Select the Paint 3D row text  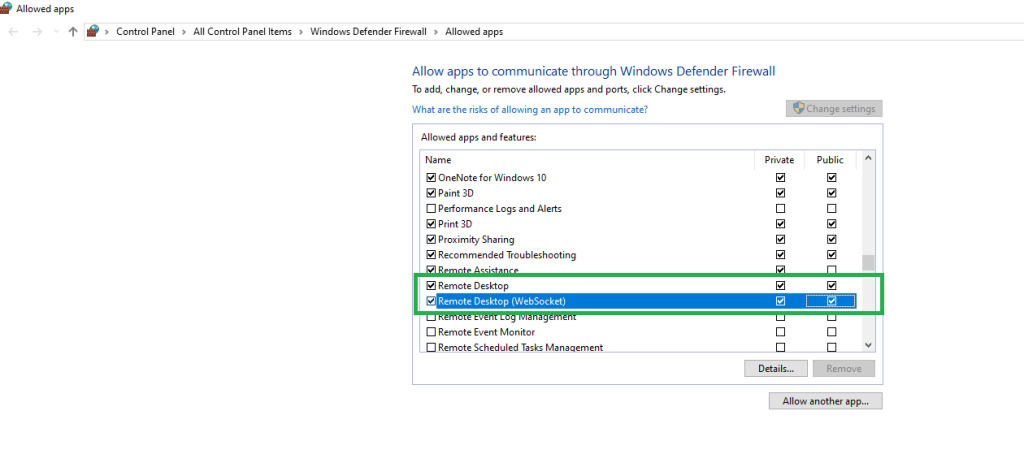tap(456, 193)
